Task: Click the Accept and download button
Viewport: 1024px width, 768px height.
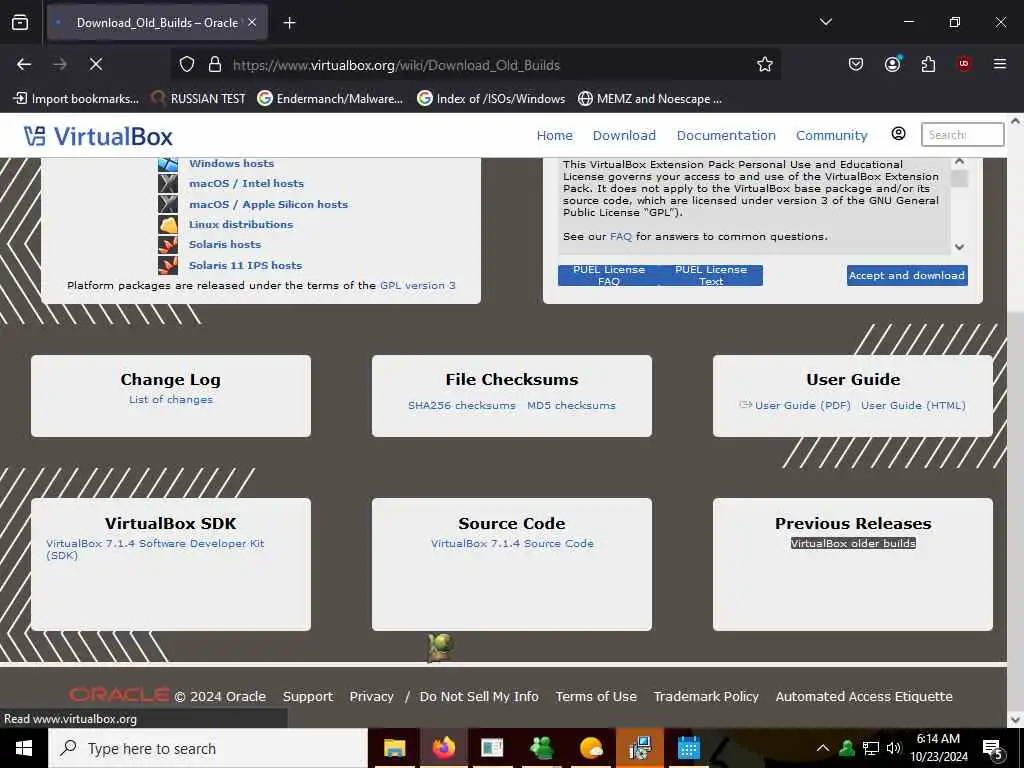Action: coord(907,276)
